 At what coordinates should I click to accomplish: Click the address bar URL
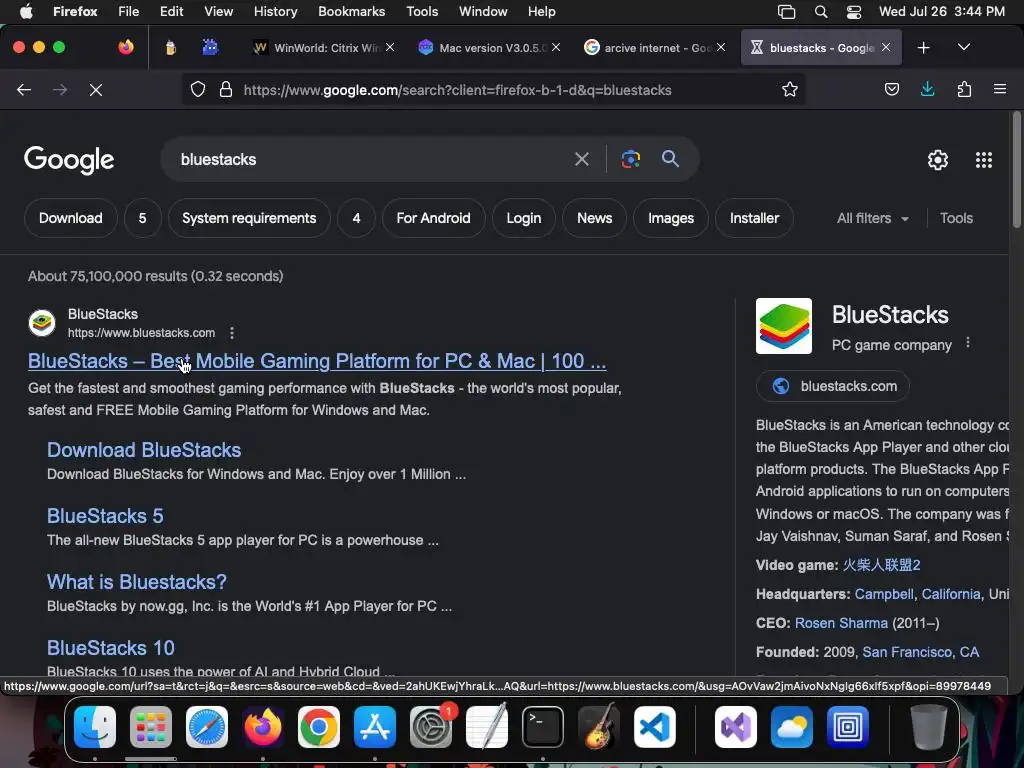(457, 90)
